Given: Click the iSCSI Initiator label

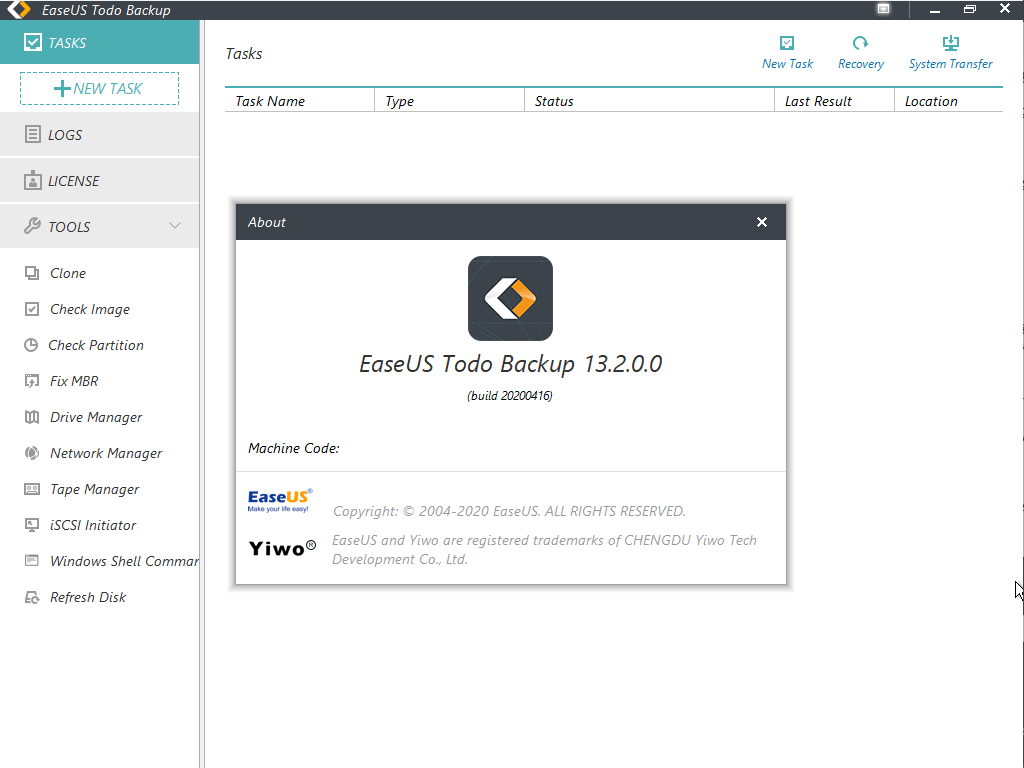Looking at the screenshot, I should coord(93,524).
